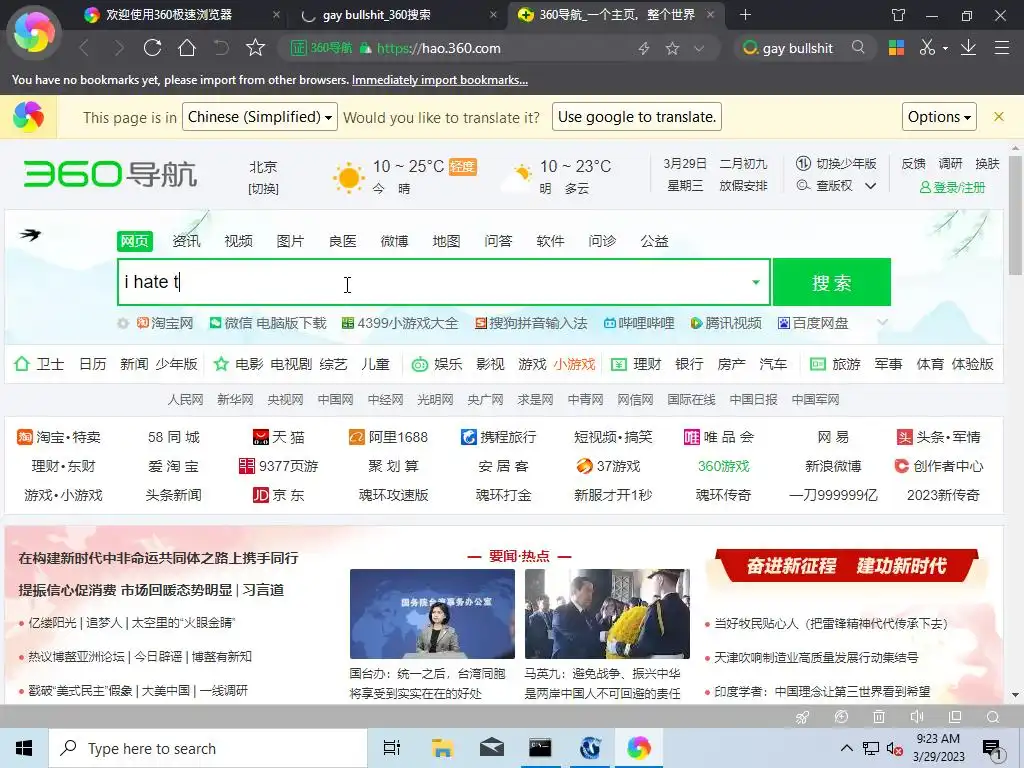
Task: Open the translate Options dropdown
Action: [x=939, y=117]
